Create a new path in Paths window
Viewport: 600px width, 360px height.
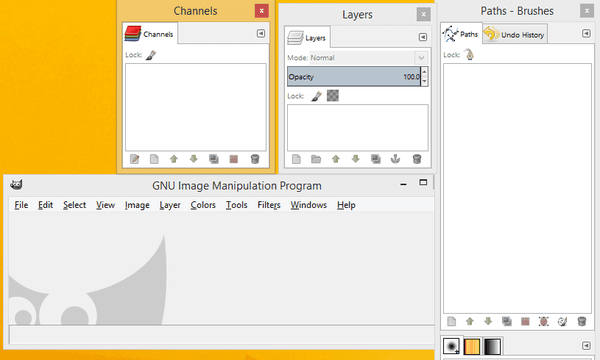pos(452,321)
